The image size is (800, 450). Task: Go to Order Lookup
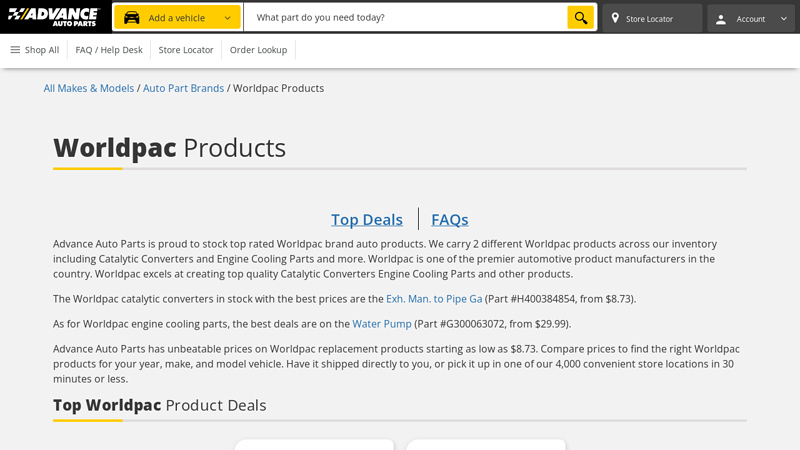(258, 50)
